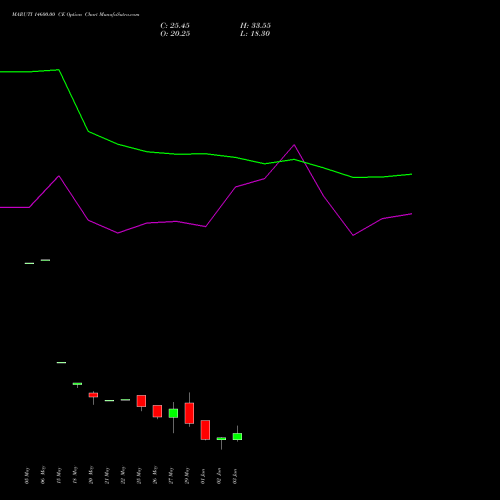Select the 20 May date label

click(91, 476)
